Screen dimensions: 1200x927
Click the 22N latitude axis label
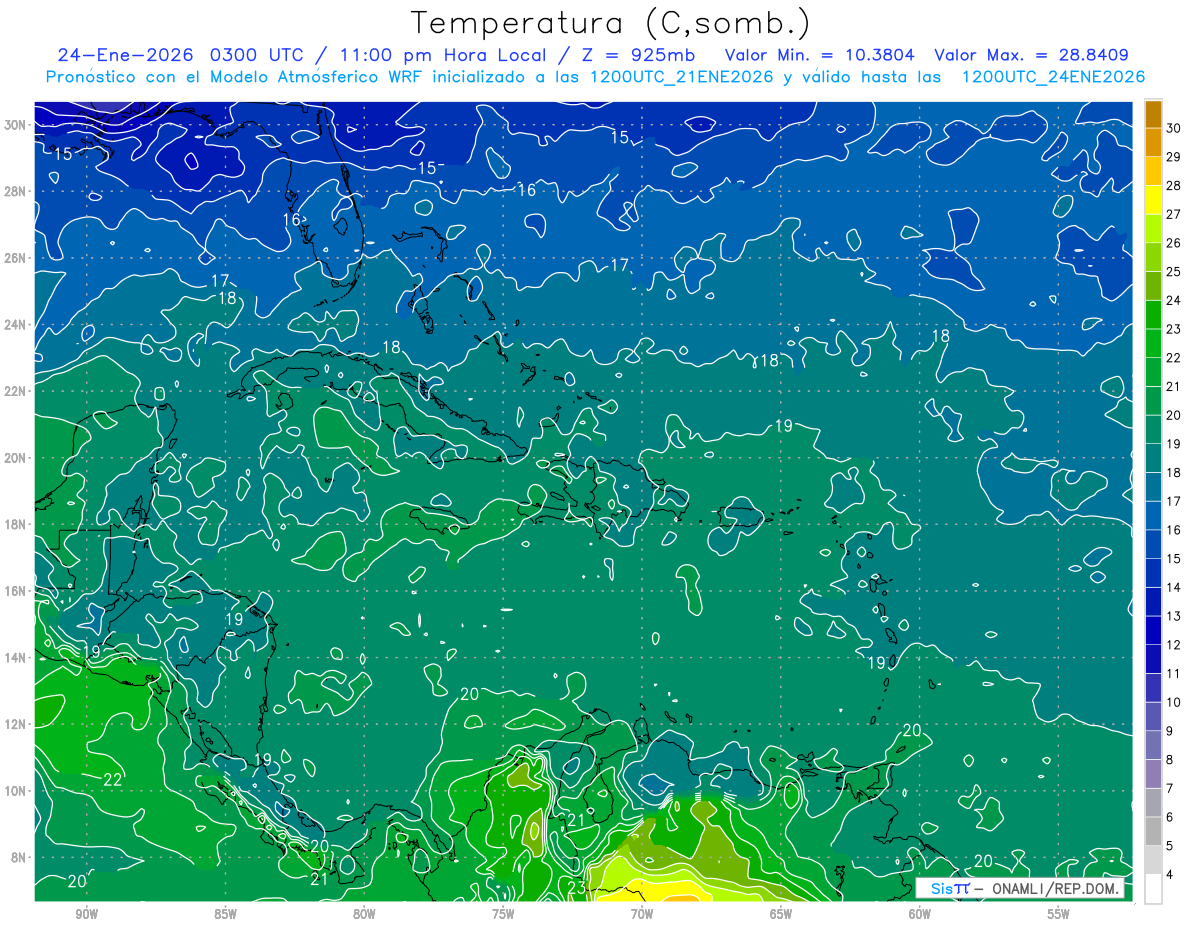click(16, 391)
